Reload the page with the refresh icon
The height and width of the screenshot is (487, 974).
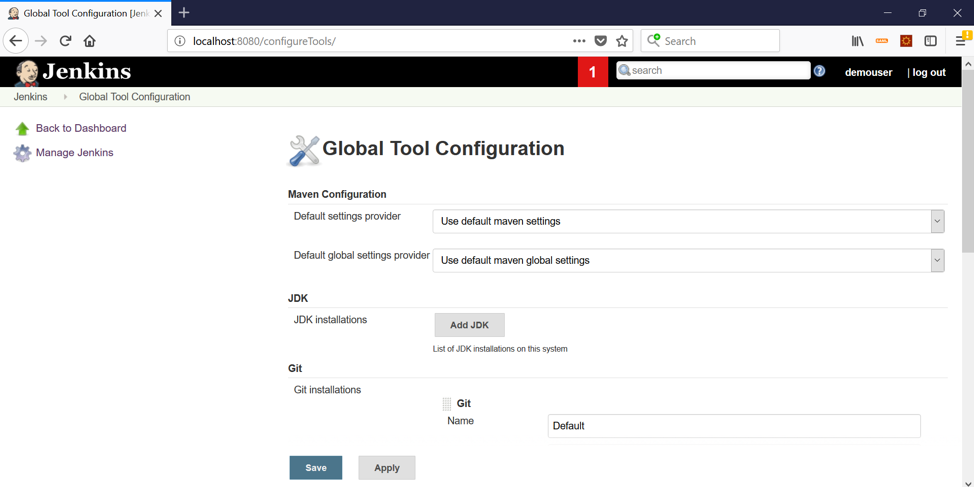[x=65, y=41]
